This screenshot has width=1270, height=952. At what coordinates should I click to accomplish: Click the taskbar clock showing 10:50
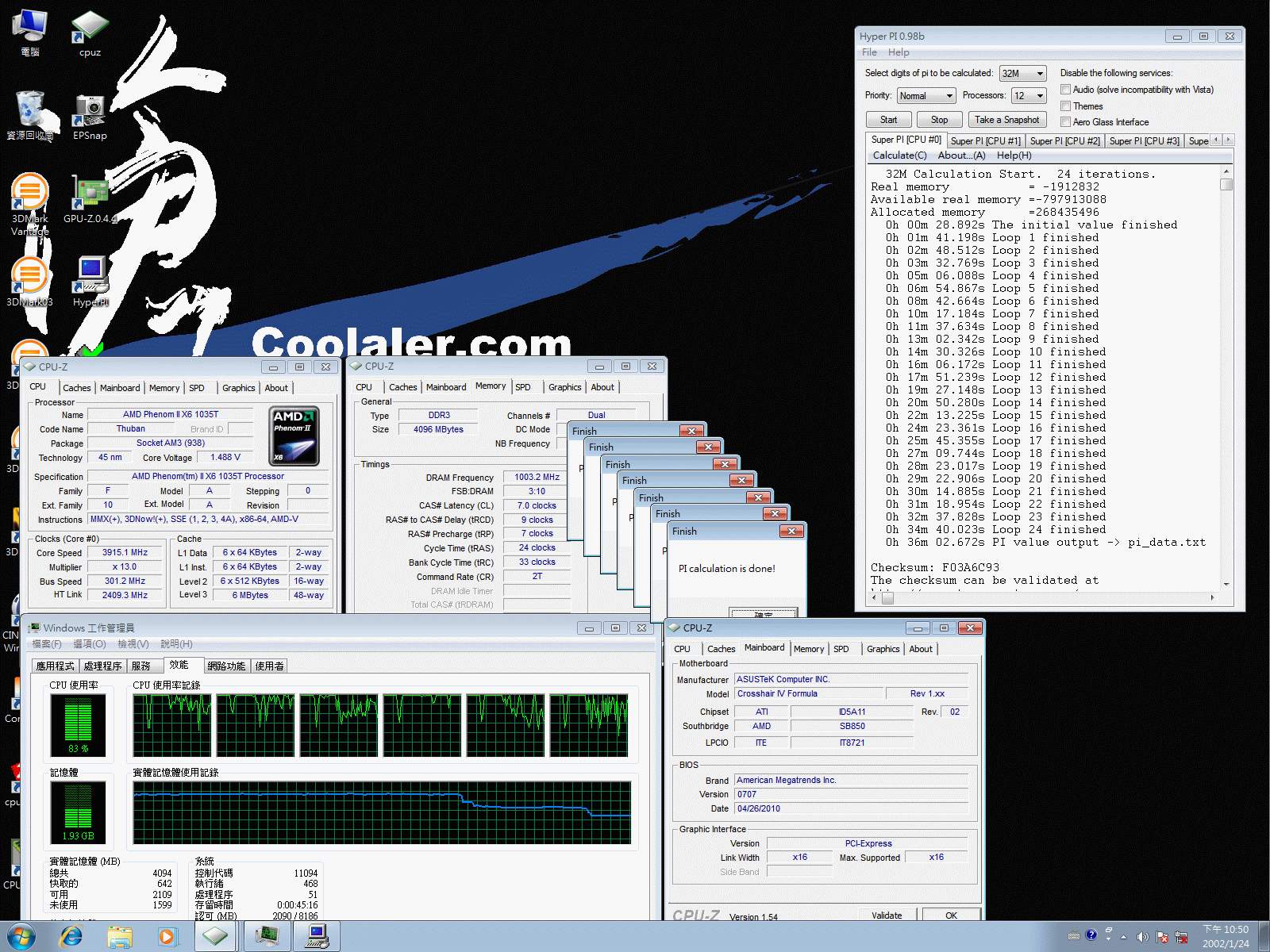click(1226, 936)
